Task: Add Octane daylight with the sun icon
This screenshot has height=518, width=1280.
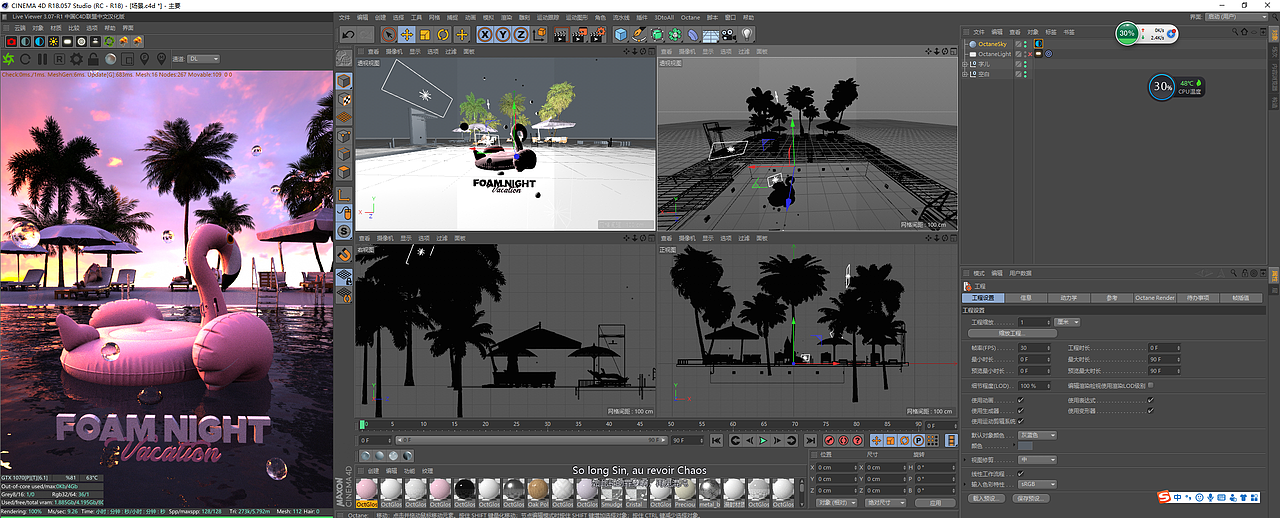Action: 53,42
